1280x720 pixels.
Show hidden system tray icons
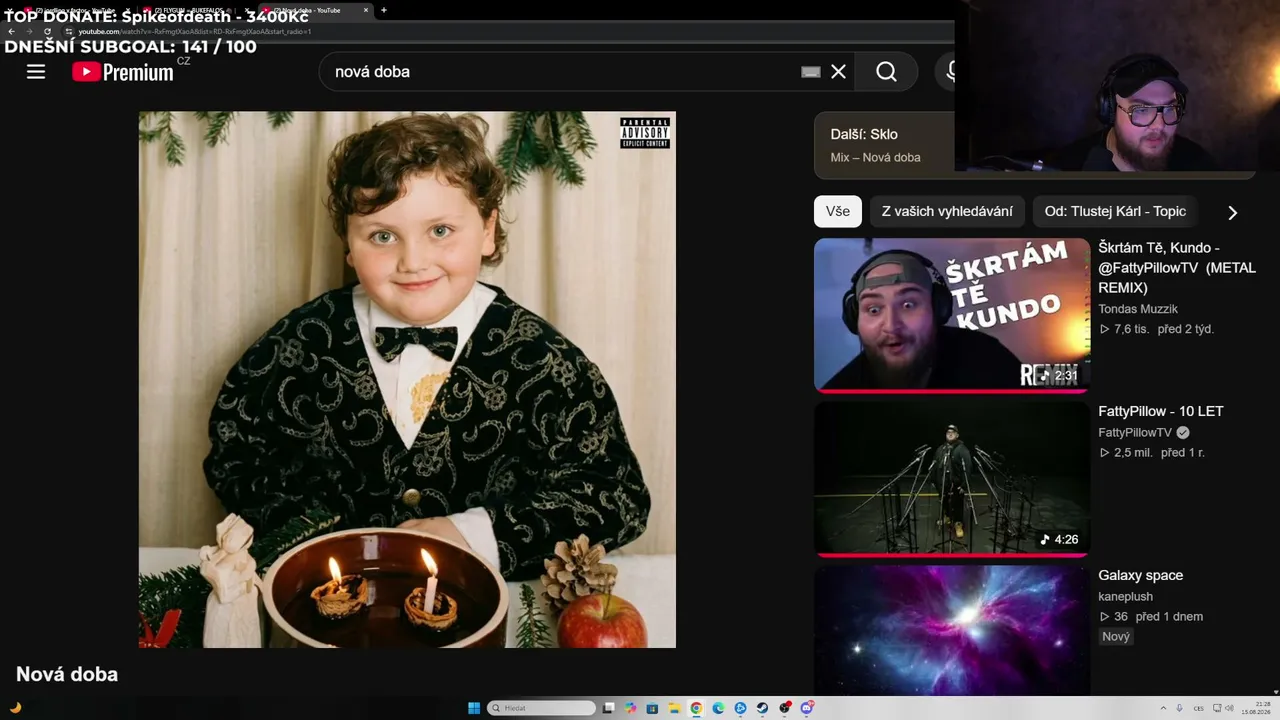click(x=1163, y=708)
